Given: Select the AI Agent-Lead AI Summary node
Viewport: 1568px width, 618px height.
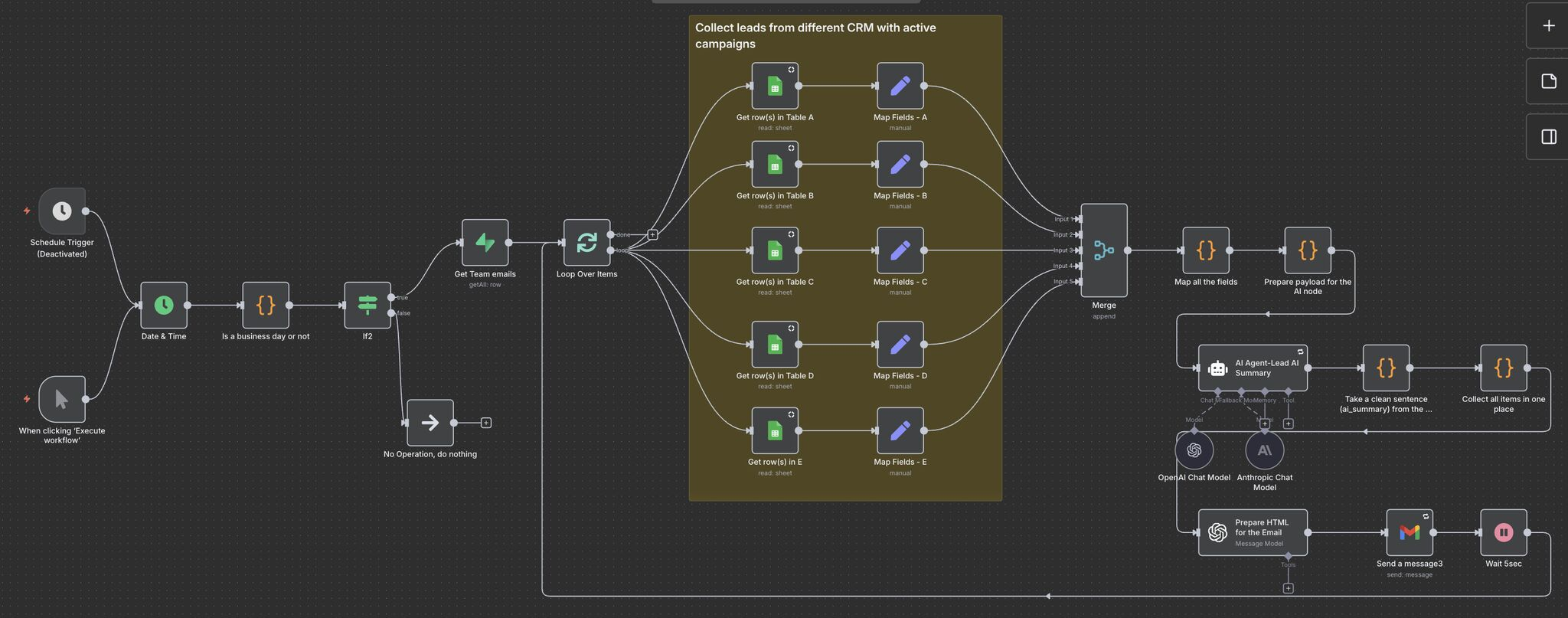Looking at the screenshot, I should click(1253, 368).
